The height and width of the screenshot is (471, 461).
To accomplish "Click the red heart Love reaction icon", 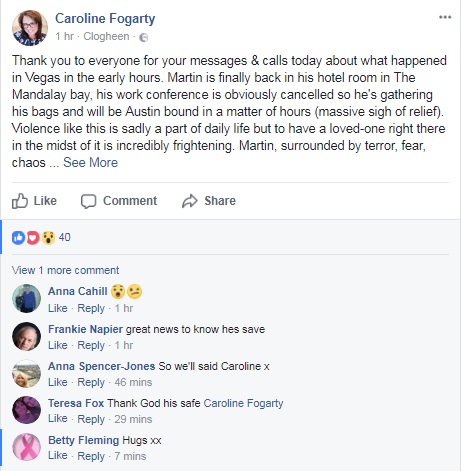I will point(33,237).
